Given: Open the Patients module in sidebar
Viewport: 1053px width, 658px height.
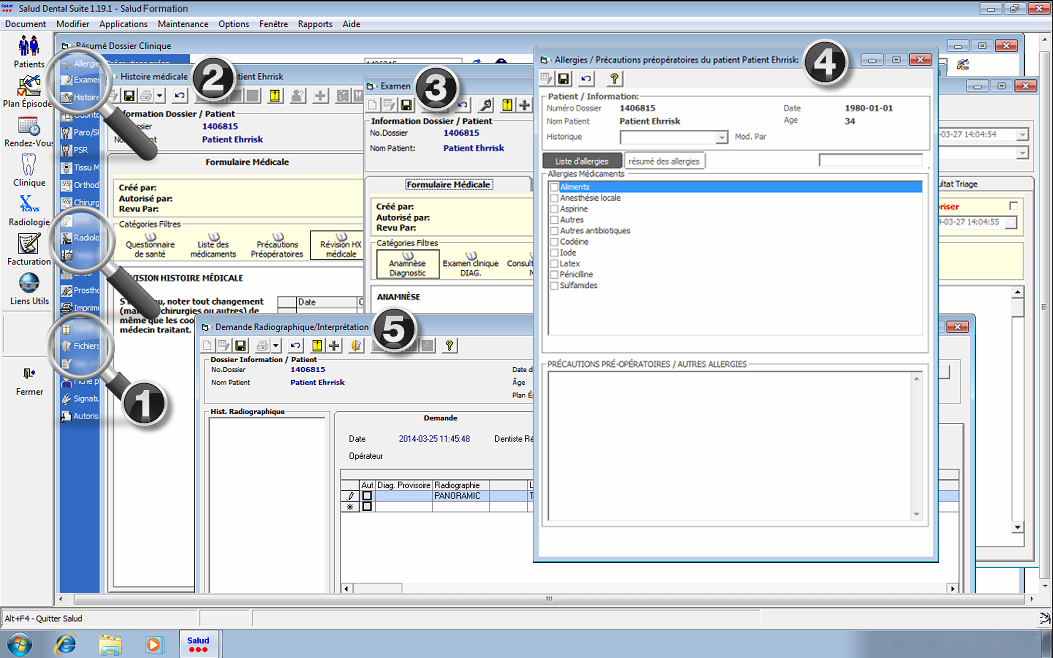Looking at the screenshot, I should coord(29,52).
